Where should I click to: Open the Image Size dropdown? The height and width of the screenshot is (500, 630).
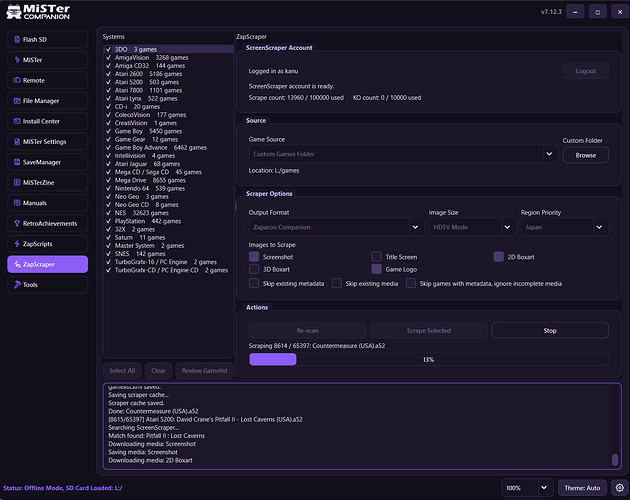[x=507, y=227]
